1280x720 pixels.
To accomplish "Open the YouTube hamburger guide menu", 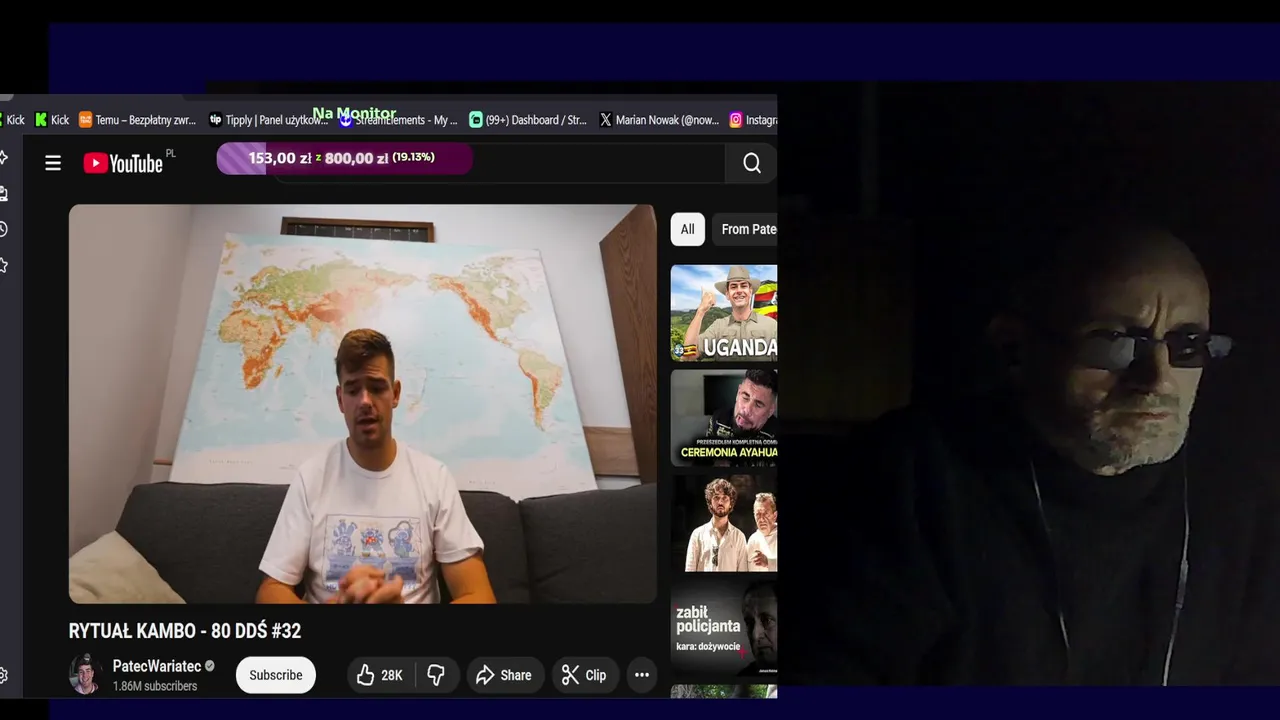I will tap(53, 163).
